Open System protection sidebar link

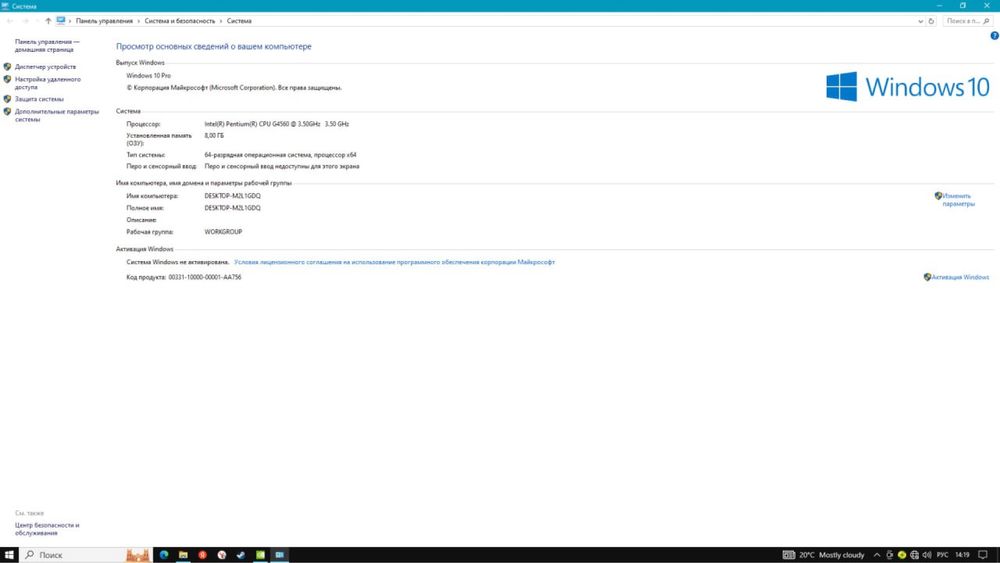click(40, 99)
